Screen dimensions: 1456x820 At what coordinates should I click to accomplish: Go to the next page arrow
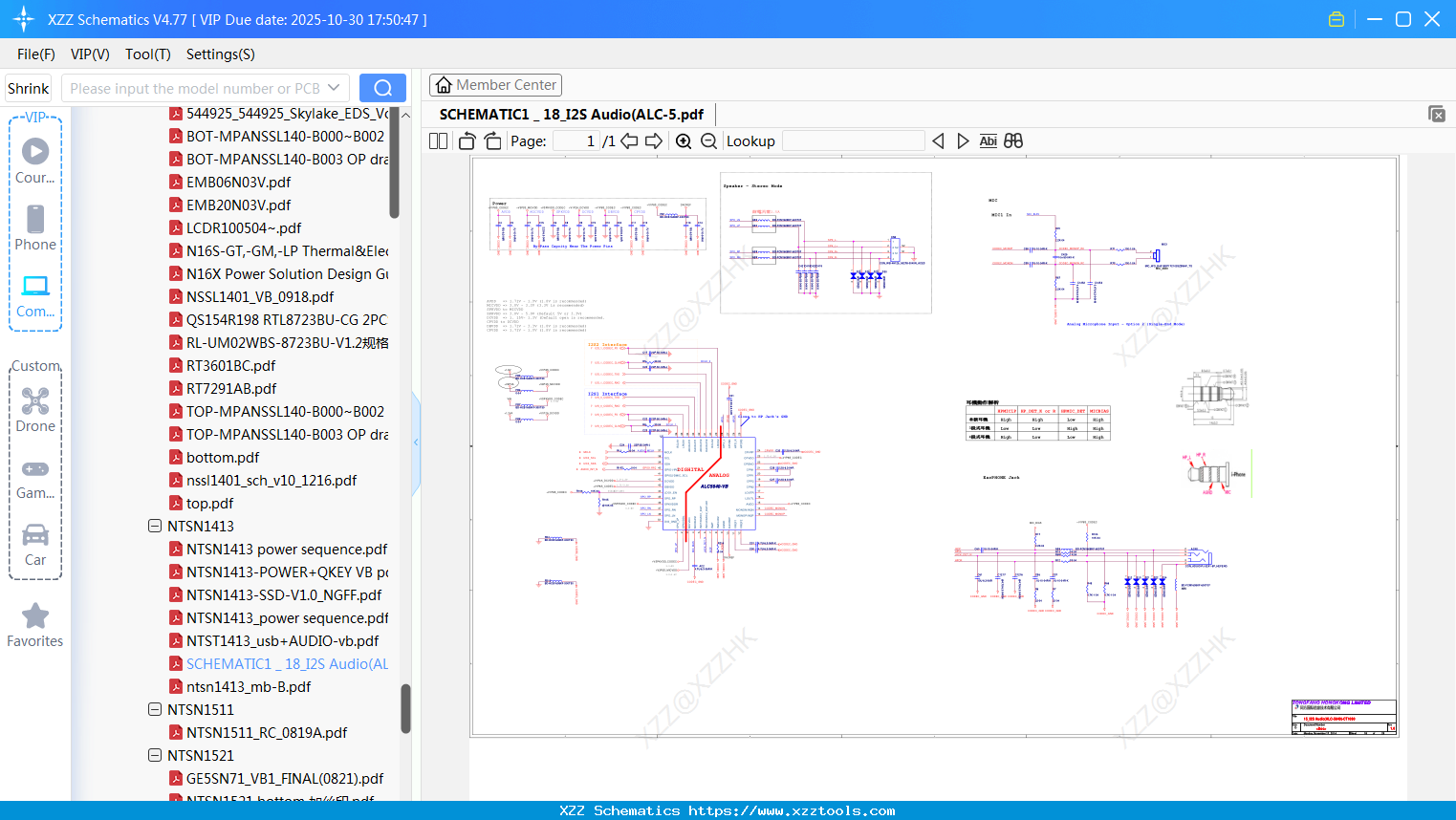point(654,141)
